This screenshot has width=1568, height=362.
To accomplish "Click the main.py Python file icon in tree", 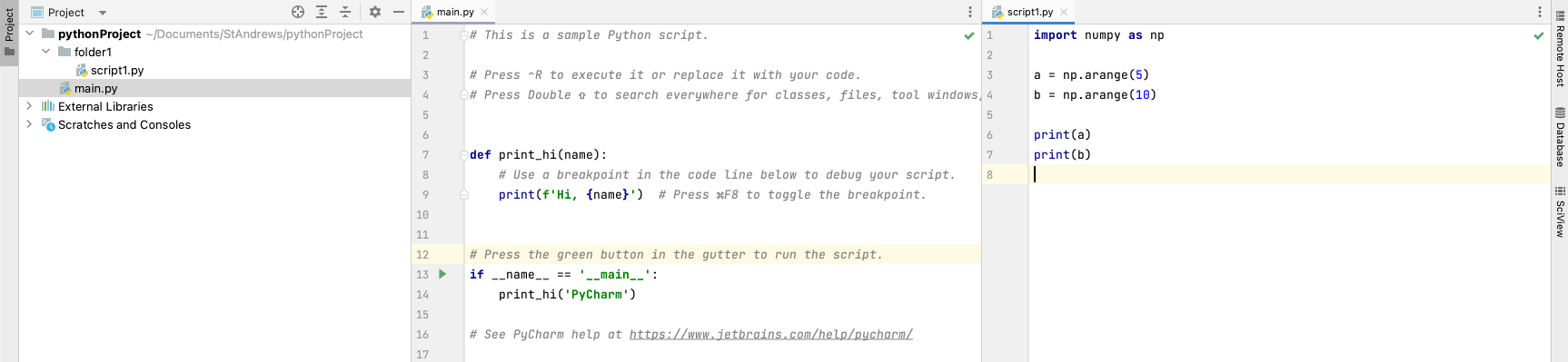I will pos(65,88).
